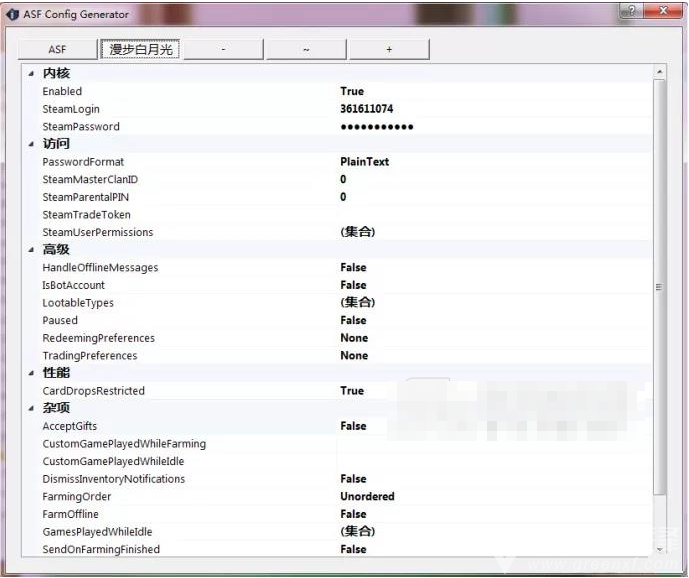689x578 pixels.
Task: Select the SteamPassword property label
Action: pyautogui.click(x=81, y=127)
